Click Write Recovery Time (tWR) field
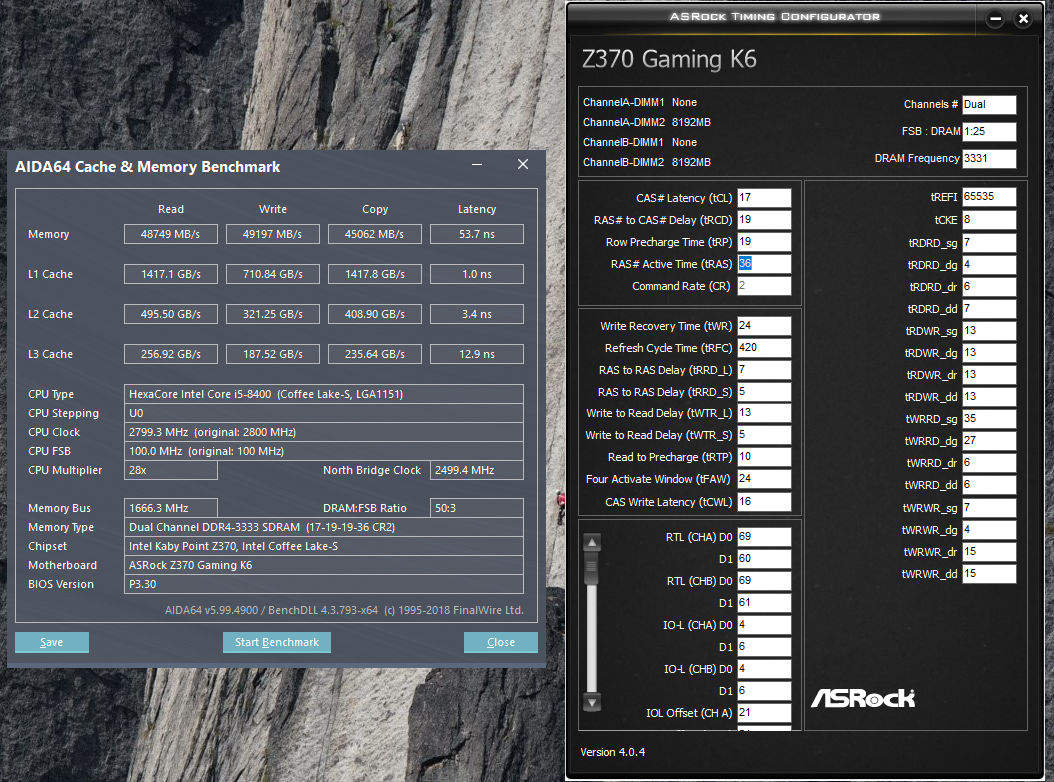This screenshot has height=782, width=1054. pyautogui.click(x=764, y=326)
